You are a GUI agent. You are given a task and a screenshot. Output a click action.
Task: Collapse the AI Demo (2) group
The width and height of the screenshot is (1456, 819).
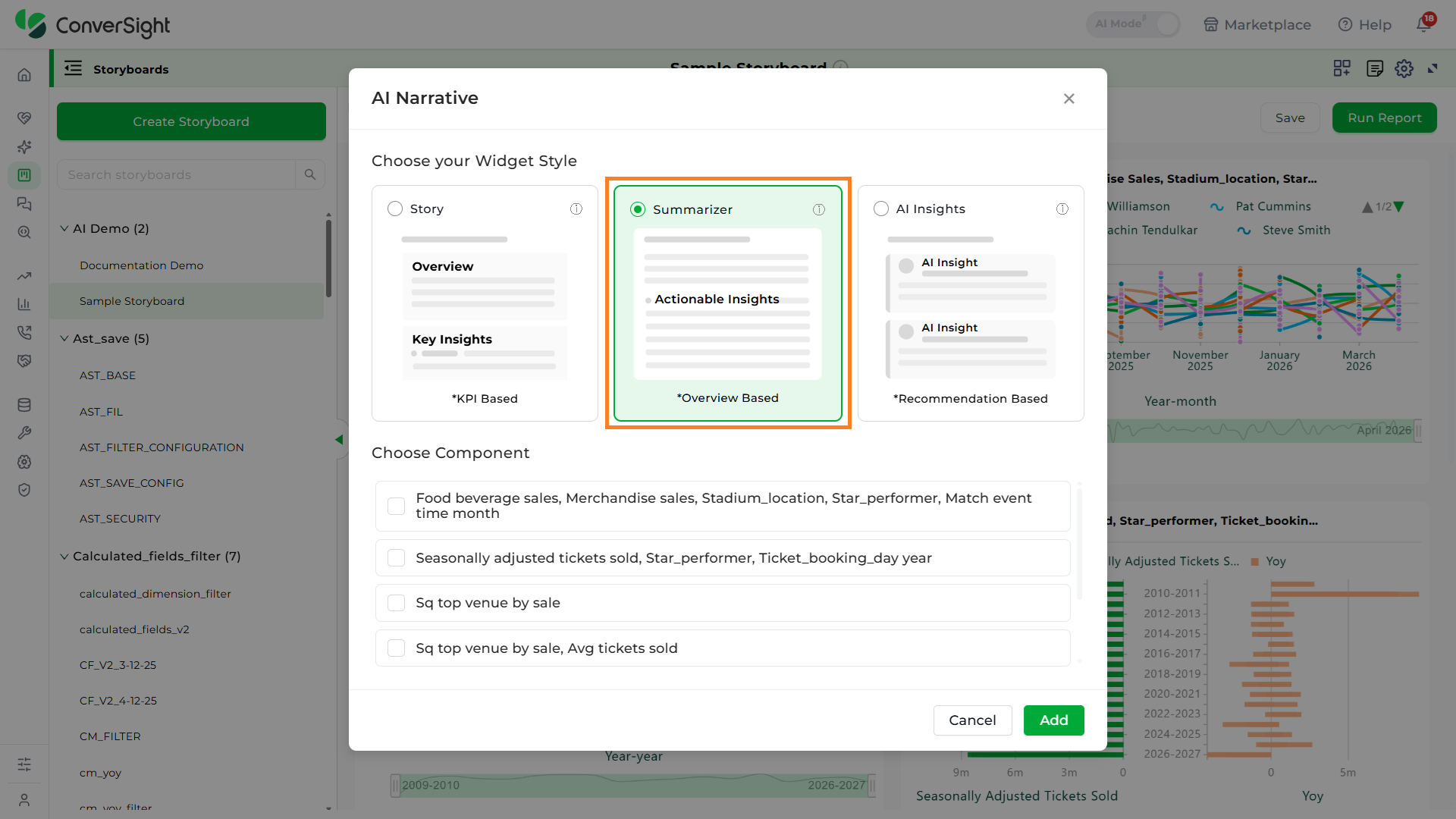(x=64, y=228)
